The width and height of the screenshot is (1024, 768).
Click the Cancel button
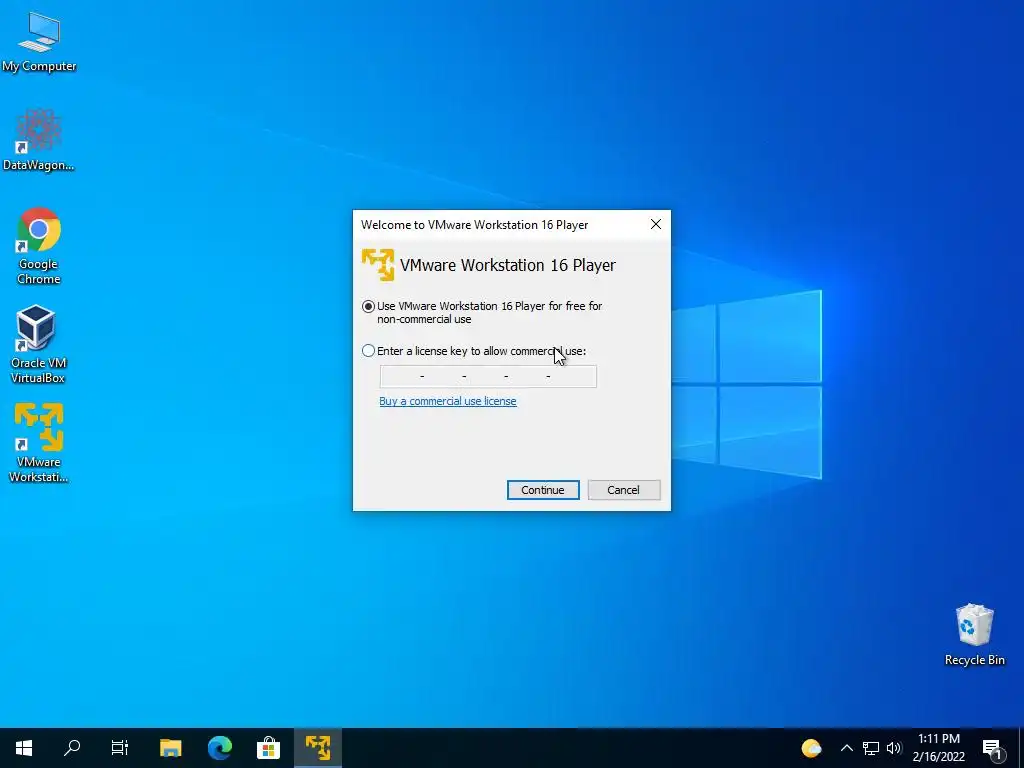[624, 490]
